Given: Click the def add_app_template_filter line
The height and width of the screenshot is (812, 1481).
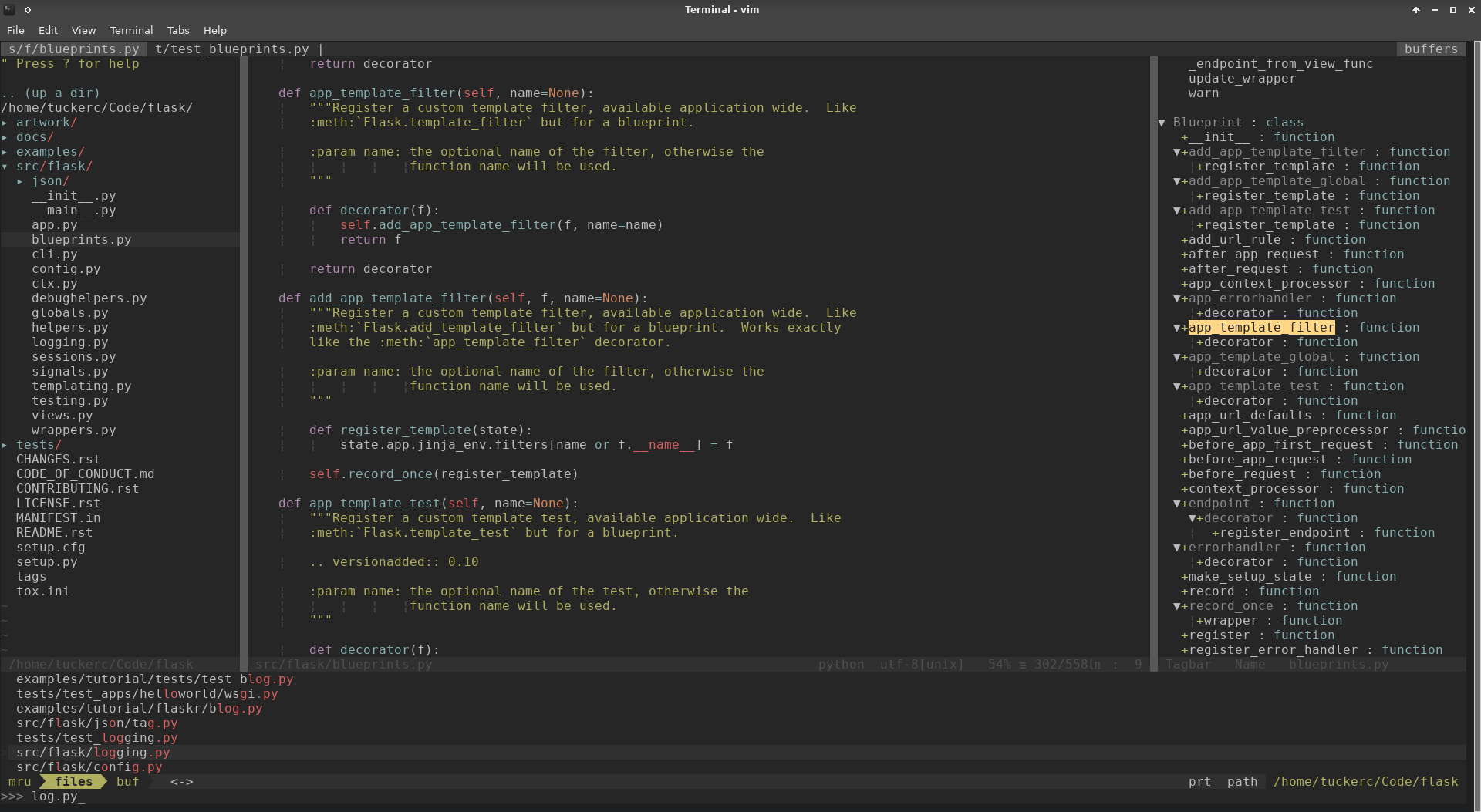Looking at the screenshot, I should (x=463, y=298).
